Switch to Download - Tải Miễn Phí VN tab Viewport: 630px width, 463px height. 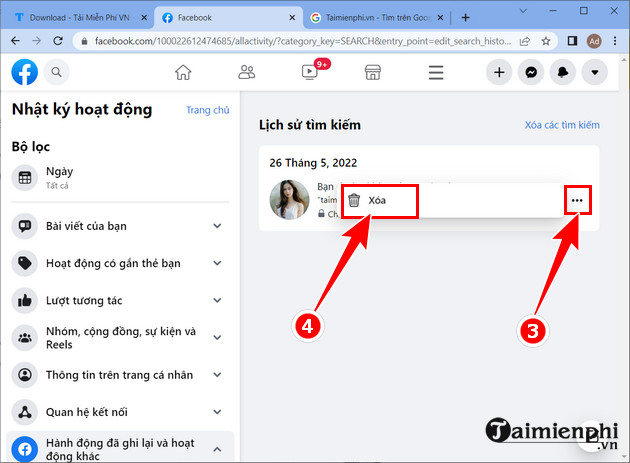click(x=80, y=18)
